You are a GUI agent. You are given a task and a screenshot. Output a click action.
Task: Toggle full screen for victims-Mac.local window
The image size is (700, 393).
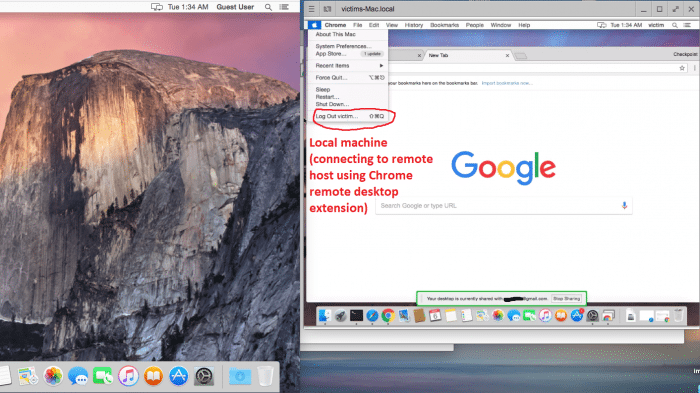(675, 9)
